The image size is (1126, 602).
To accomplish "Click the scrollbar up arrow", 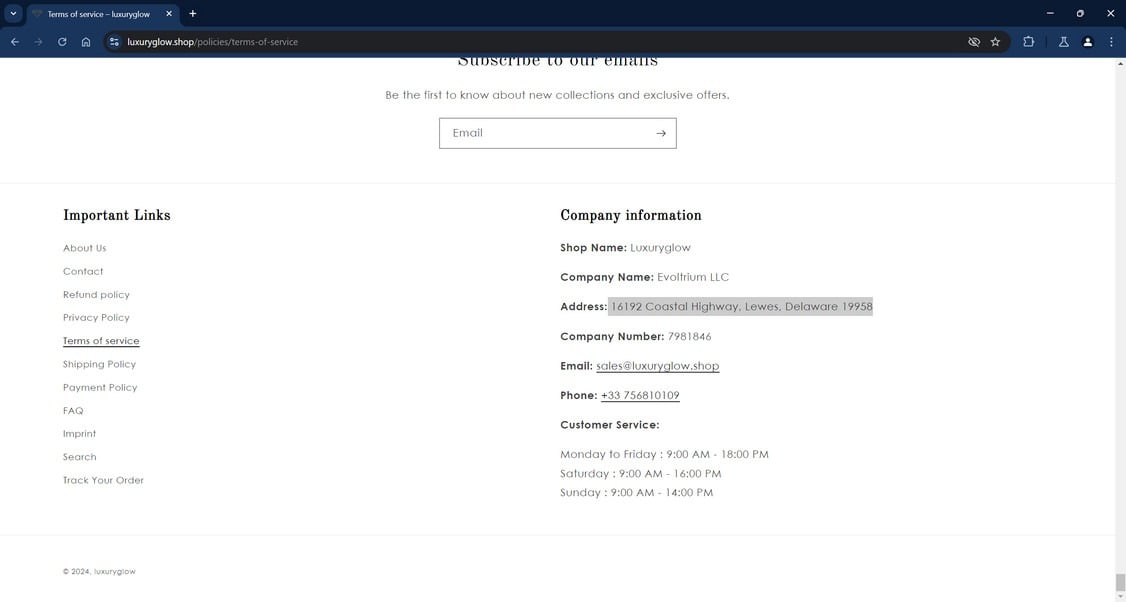I will [1120, 64].
